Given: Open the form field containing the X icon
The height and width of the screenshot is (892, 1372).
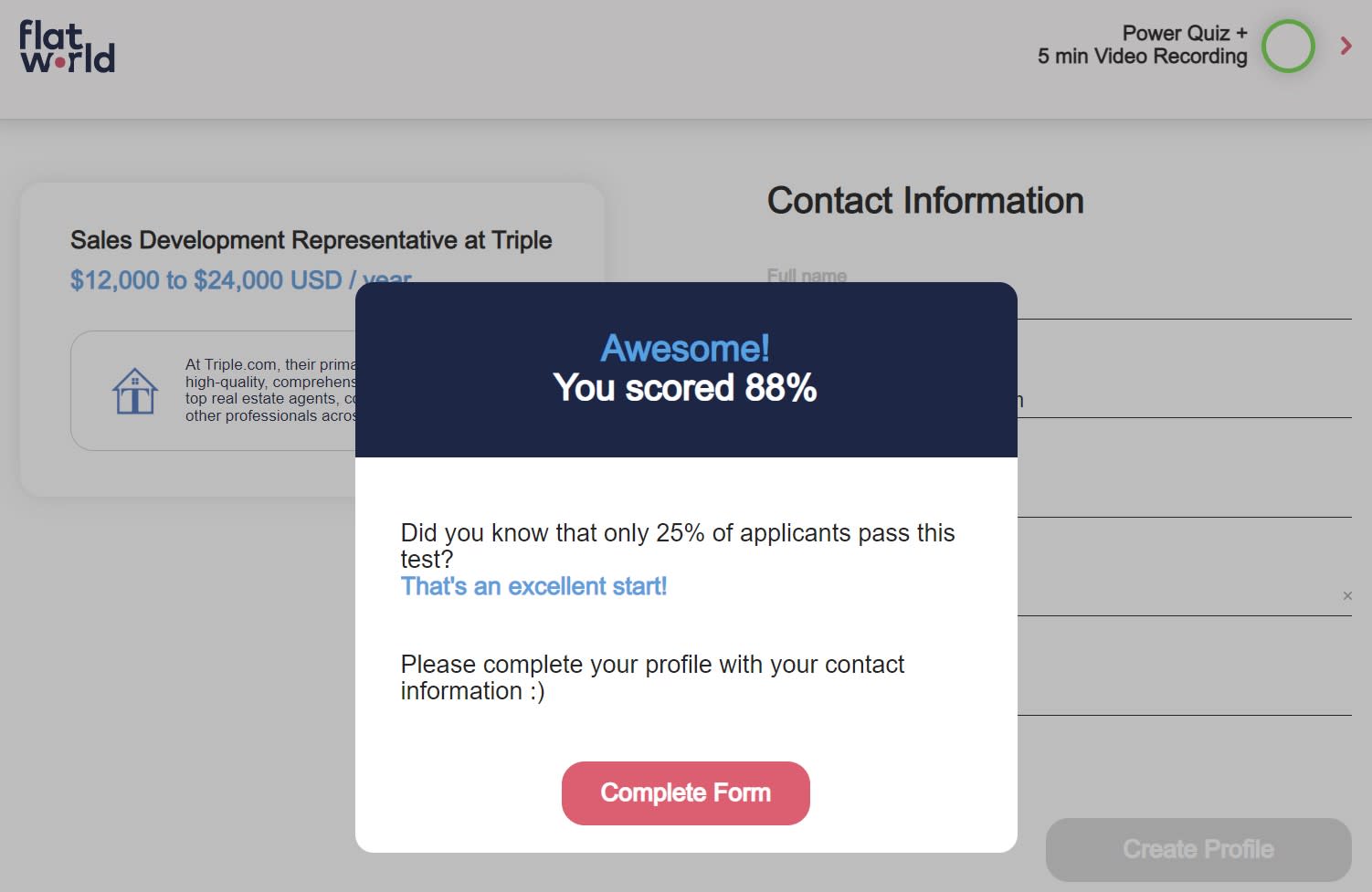Looking at the screenshot, I should pos(1178,596).
